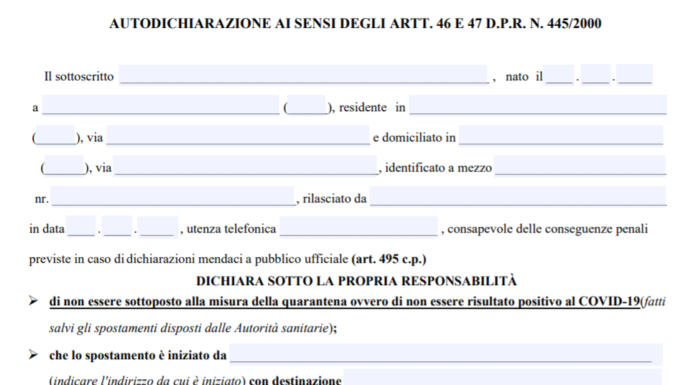Click the 'che lo spostamento è iniziato da' field
696x385 pixels.
tap(446, 354)
